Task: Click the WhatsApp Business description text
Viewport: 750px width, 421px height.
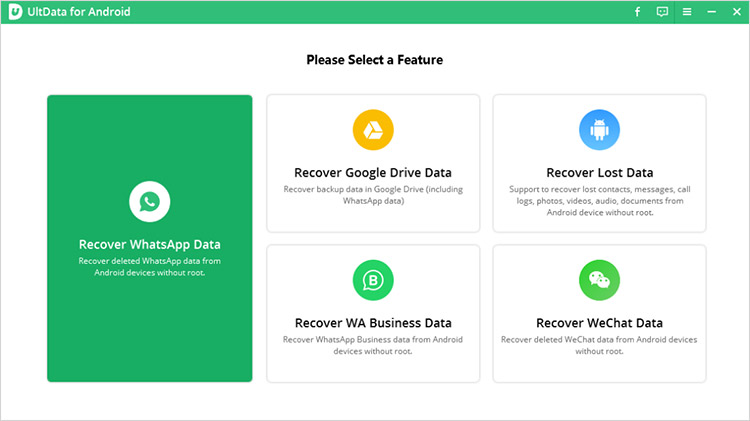Action: (x=373, y=345)
